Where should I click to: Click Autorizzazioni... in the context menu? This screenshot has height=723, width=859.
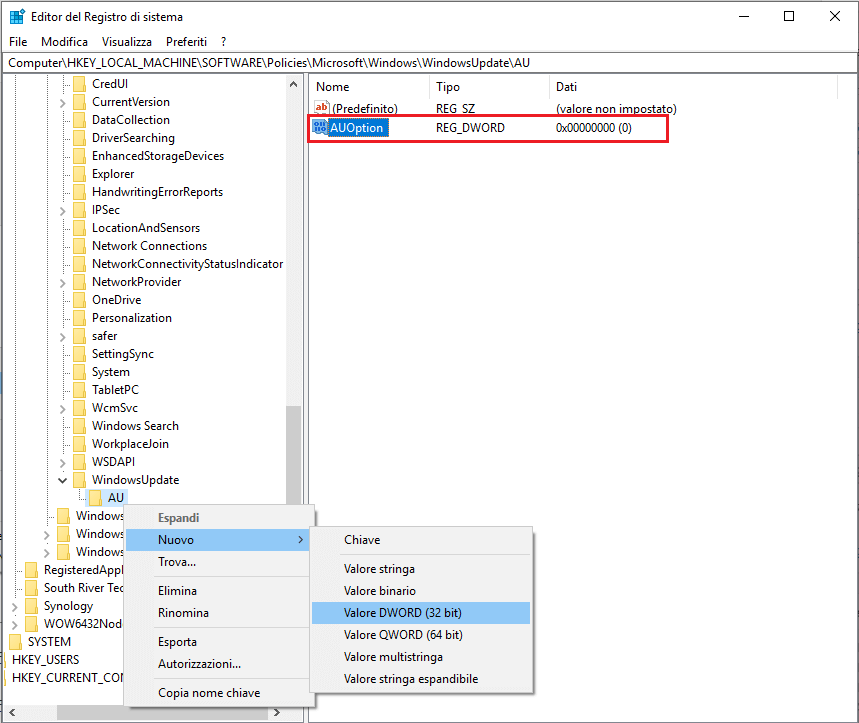pyautogui.click(x=218, y=664)
